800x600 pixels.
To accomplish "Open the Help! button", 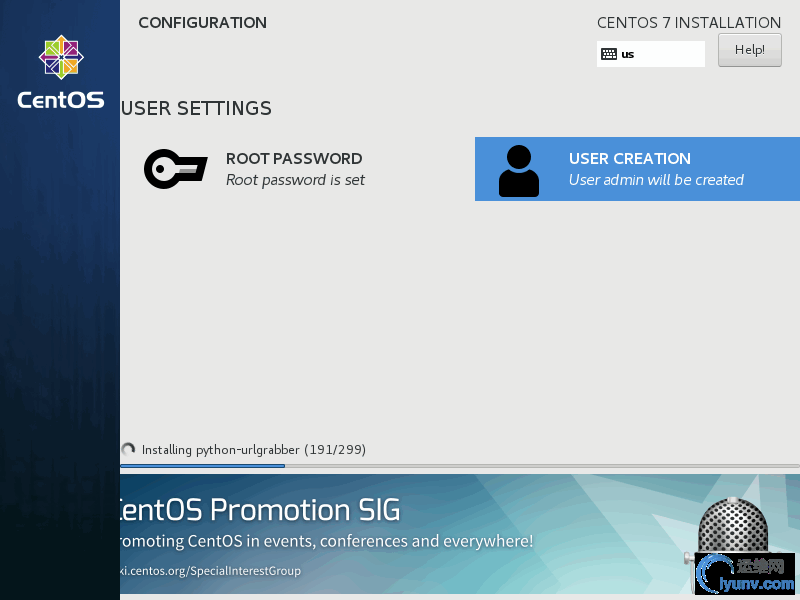I will [x=749, y=50].
